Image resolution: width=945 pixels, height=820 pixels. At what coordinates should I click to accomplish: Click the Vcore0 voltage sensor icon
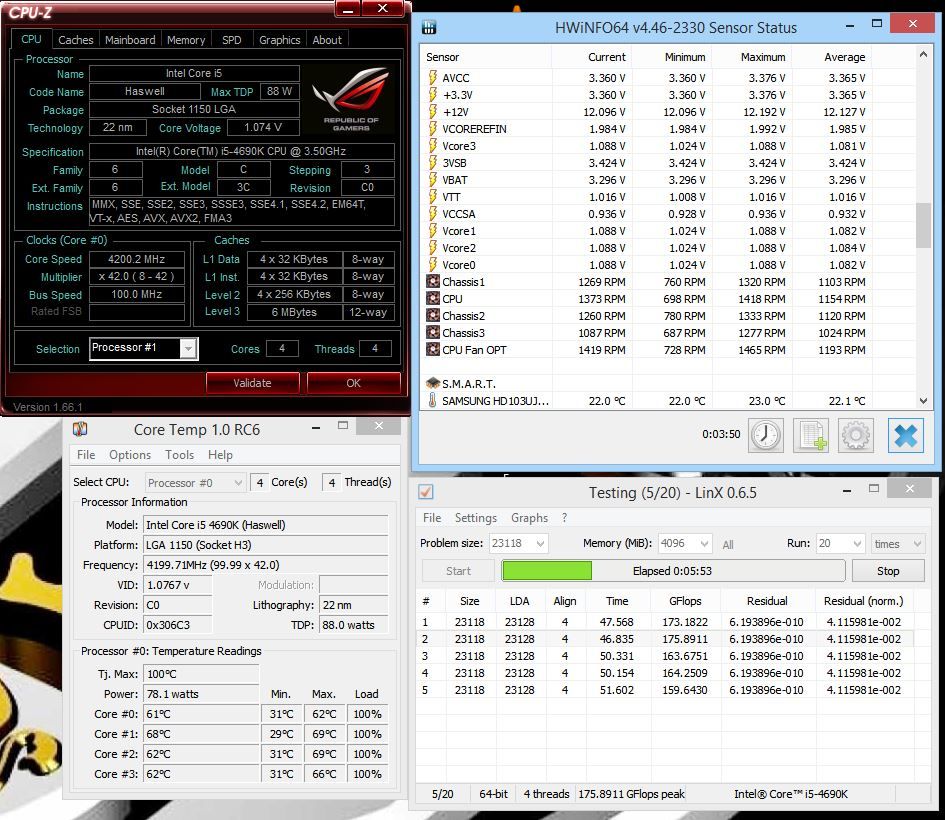click(433, 264)
